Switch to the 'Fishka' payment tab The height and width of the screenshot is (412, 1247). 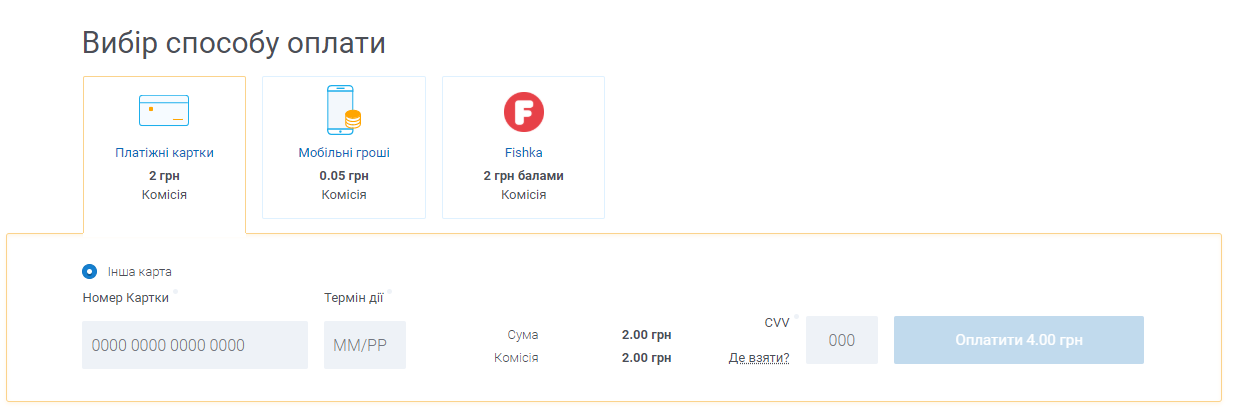tap(523, 153)
